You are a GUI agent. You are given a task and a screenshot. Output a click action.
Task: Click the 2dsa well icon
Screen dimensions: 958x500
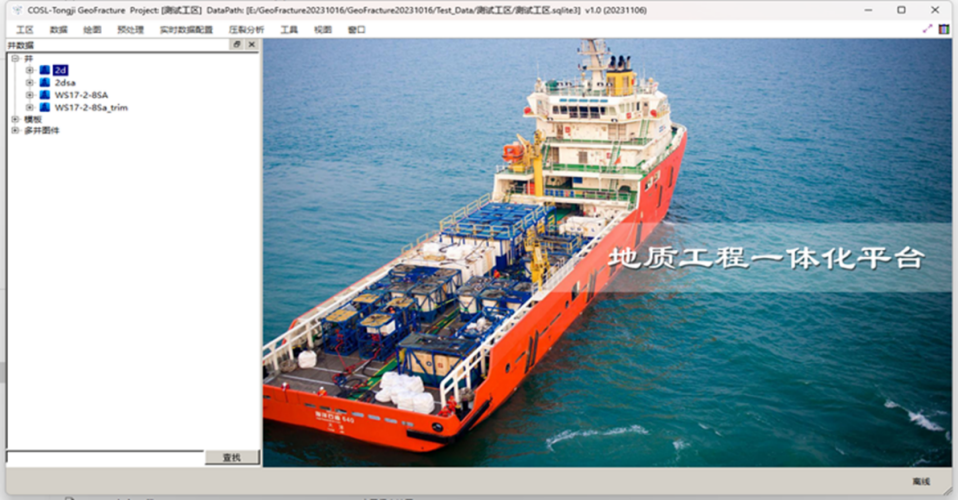click(44, 82)
